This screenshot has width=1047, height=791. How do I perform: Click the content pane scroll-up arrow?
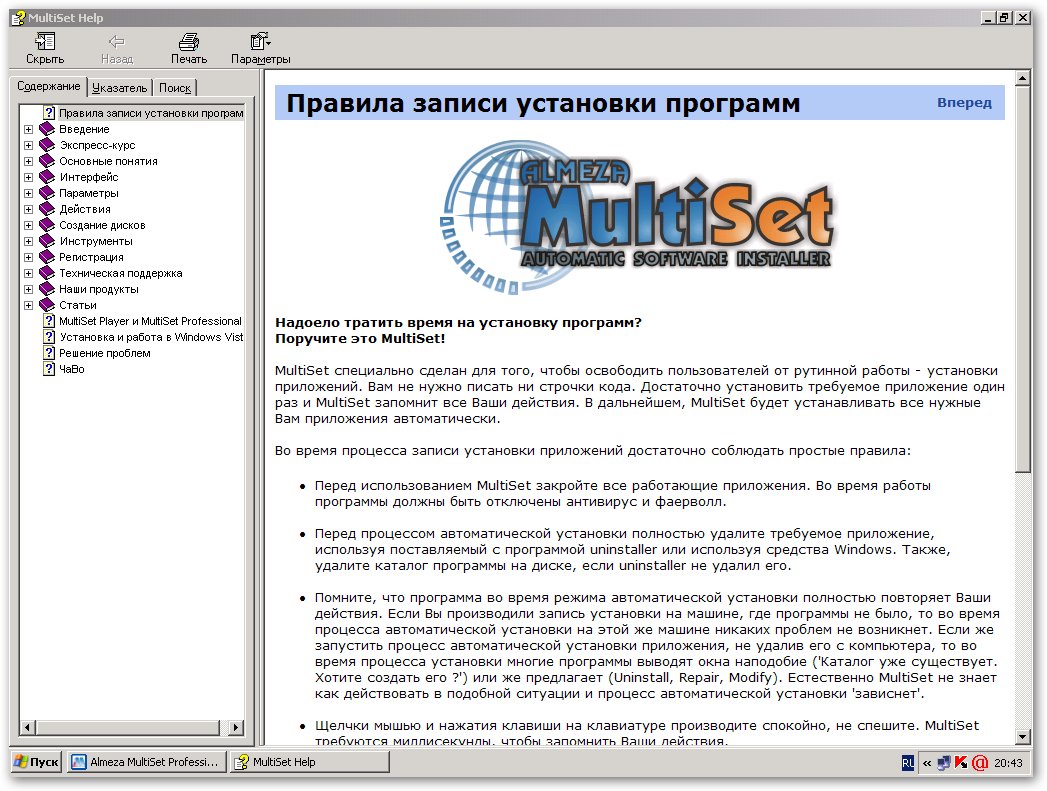(1022, 79)
